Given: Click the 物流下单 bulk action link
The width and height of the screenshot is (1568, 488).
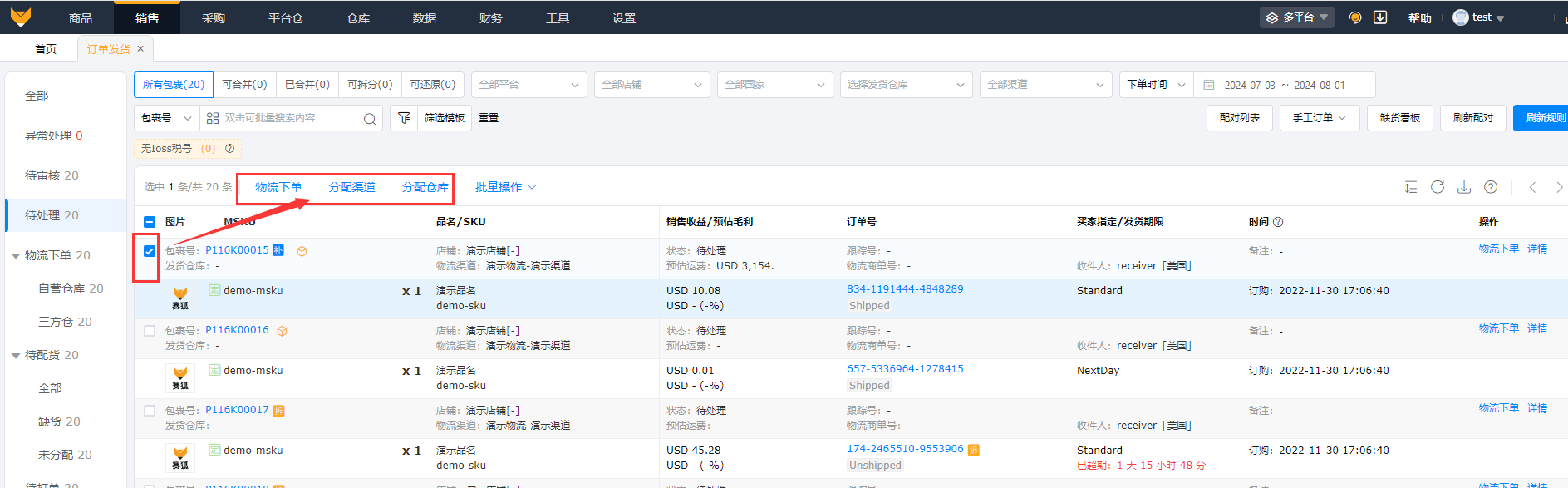Looking at the screenshot, I should coord(278,187).
